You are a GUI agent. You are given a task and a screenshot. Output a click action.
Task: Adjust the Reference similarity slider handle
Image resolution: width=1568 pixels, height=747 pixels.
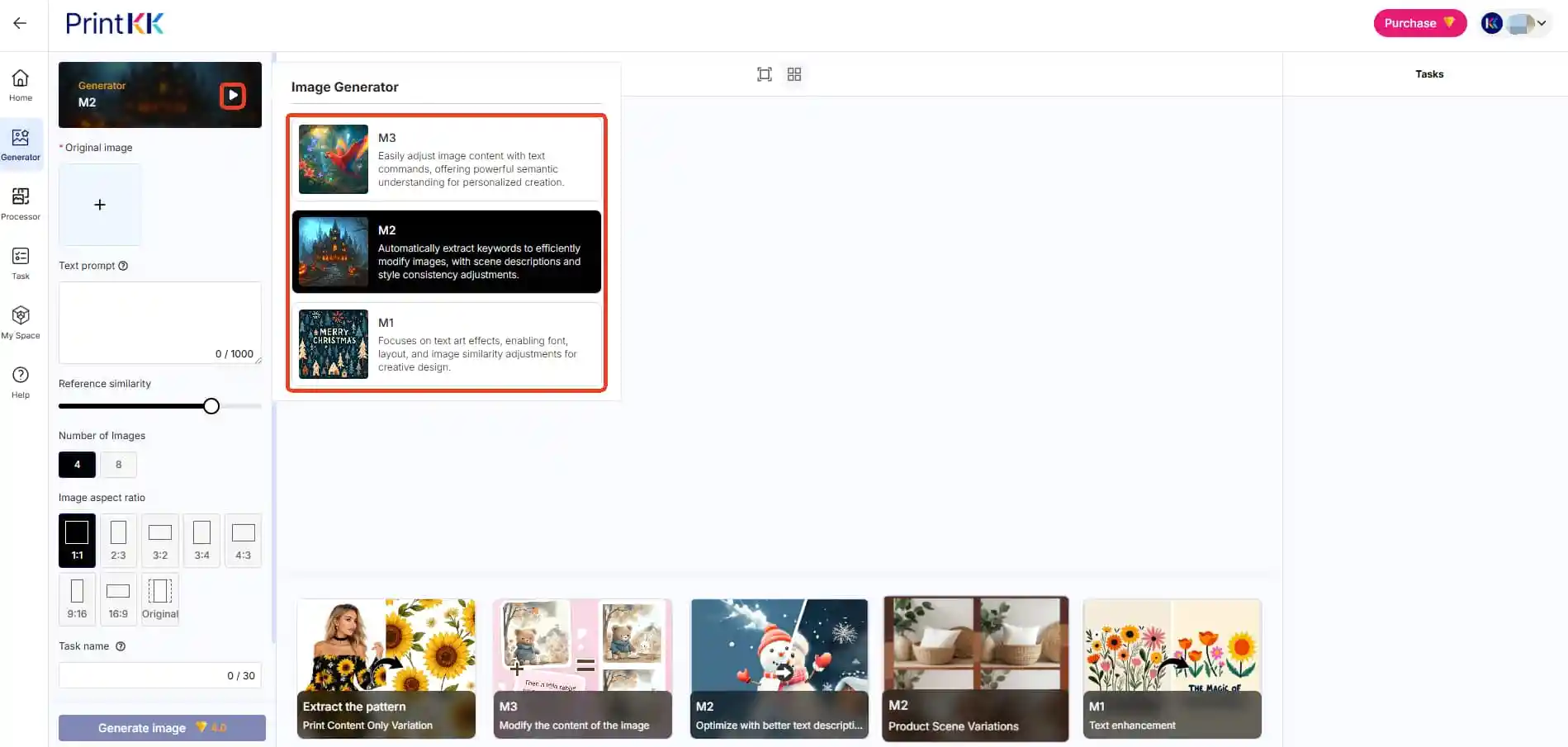[211, 406]
